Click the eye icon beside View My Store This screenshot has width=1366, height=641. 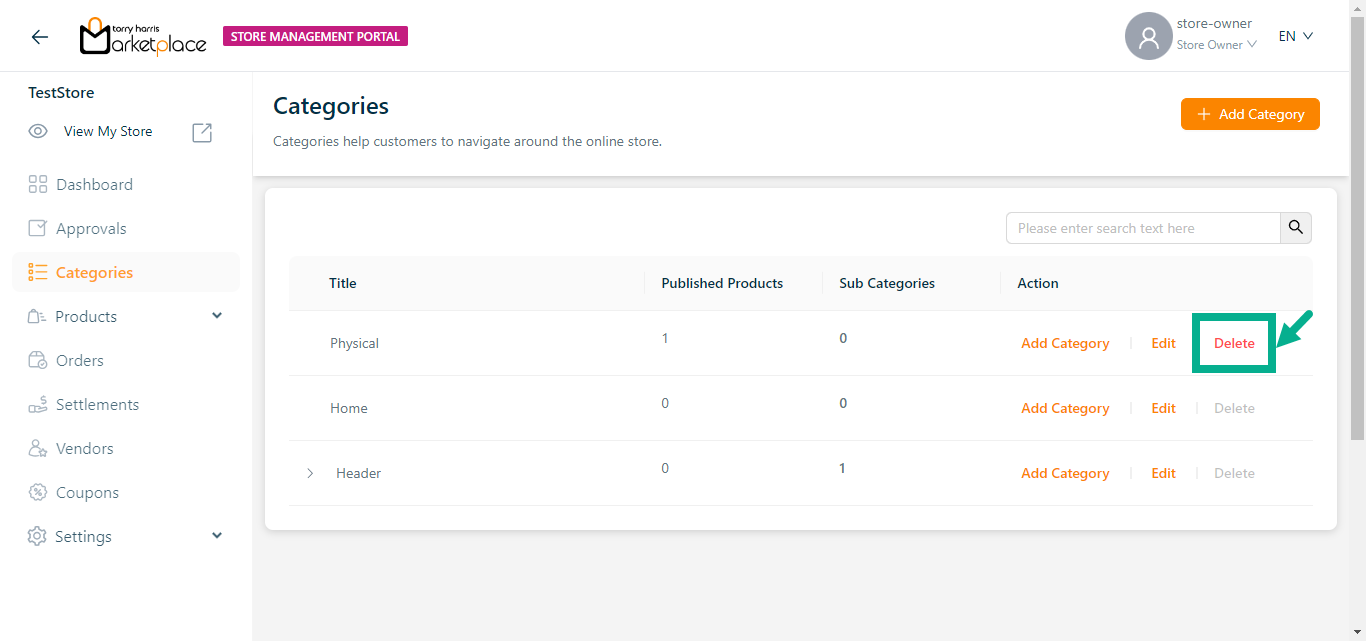point(38,132)
